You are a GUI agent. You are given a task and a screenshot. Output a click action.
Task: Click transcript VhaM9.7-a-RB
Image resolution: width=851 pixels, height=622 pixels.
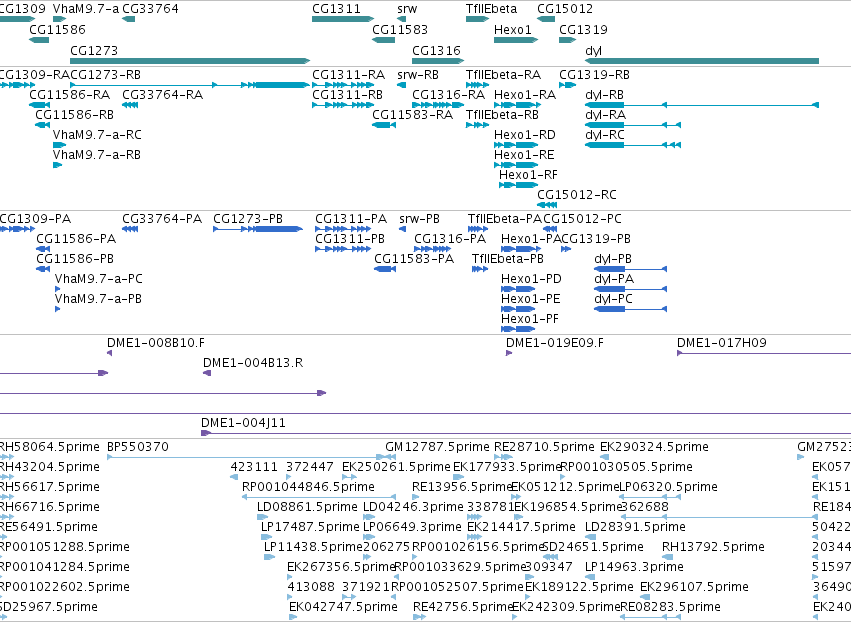click(58, 165)
